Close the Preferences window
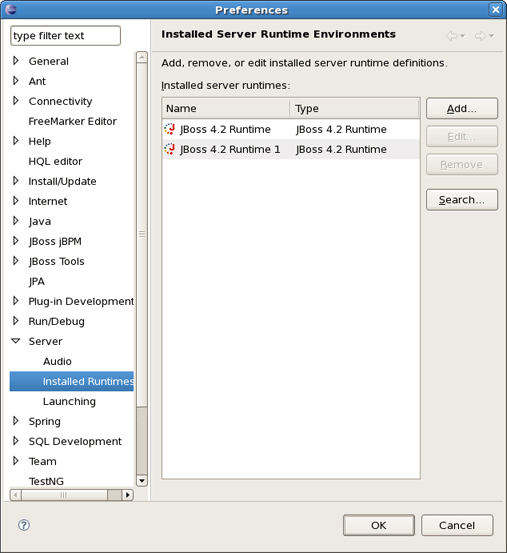Image resolution: width=507 pixels, height=553 pixels. (495, 10)
